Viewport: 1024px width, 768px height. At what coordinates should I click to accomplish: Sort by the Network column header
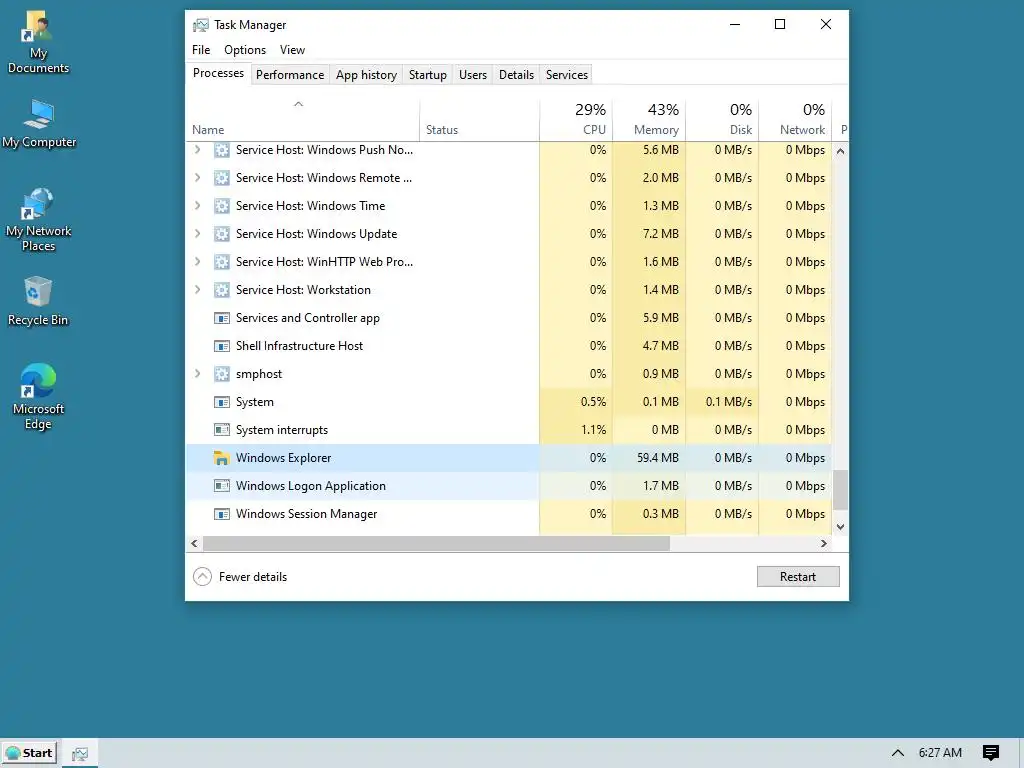pos(795,120)
